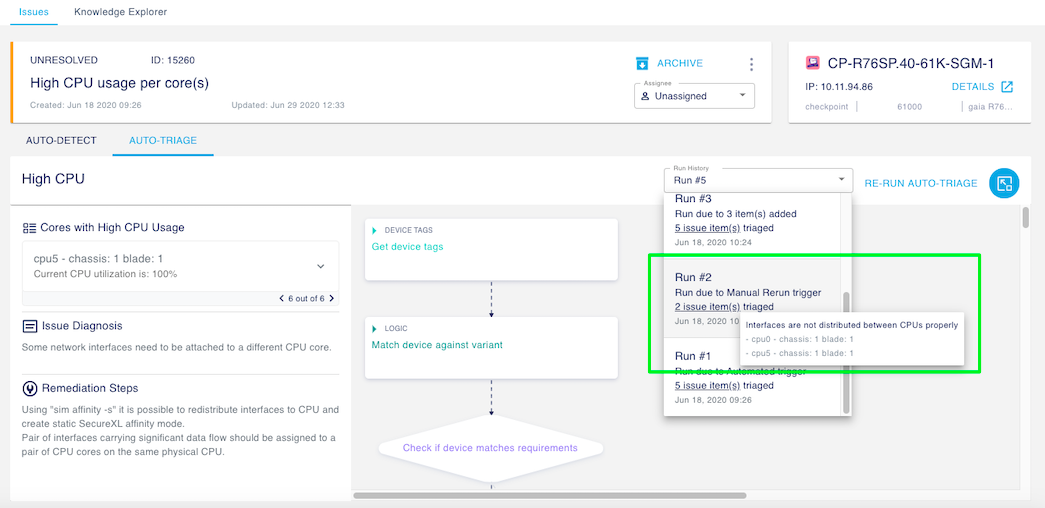
Task: Go to previous core with pager arrow
Action: click(x=281, y=298)
